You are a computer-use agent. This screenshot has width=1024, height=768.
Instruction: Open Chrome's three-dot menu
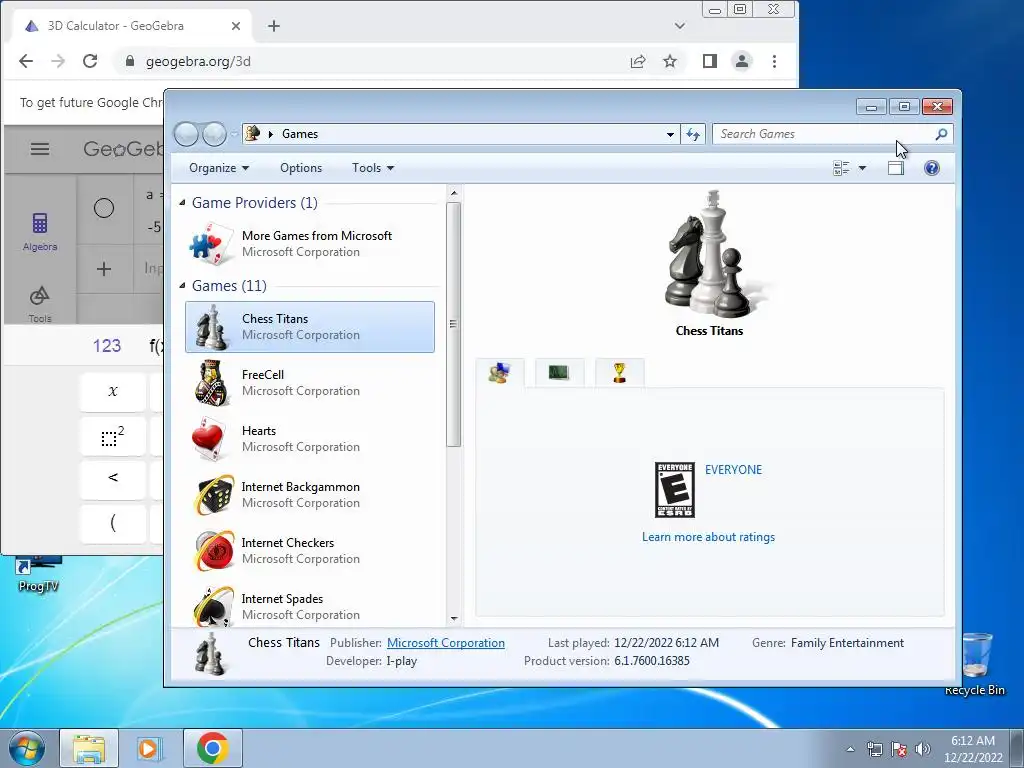tap(775, 61)
